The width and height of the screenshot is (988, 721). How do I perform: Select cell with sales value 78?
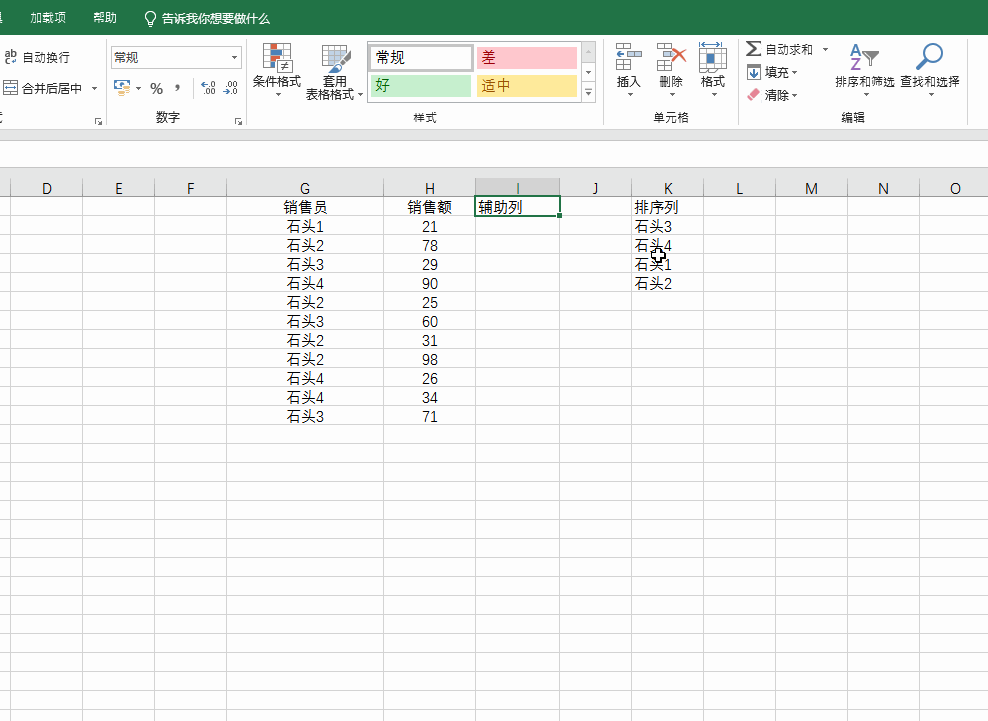tap(430, 245)
